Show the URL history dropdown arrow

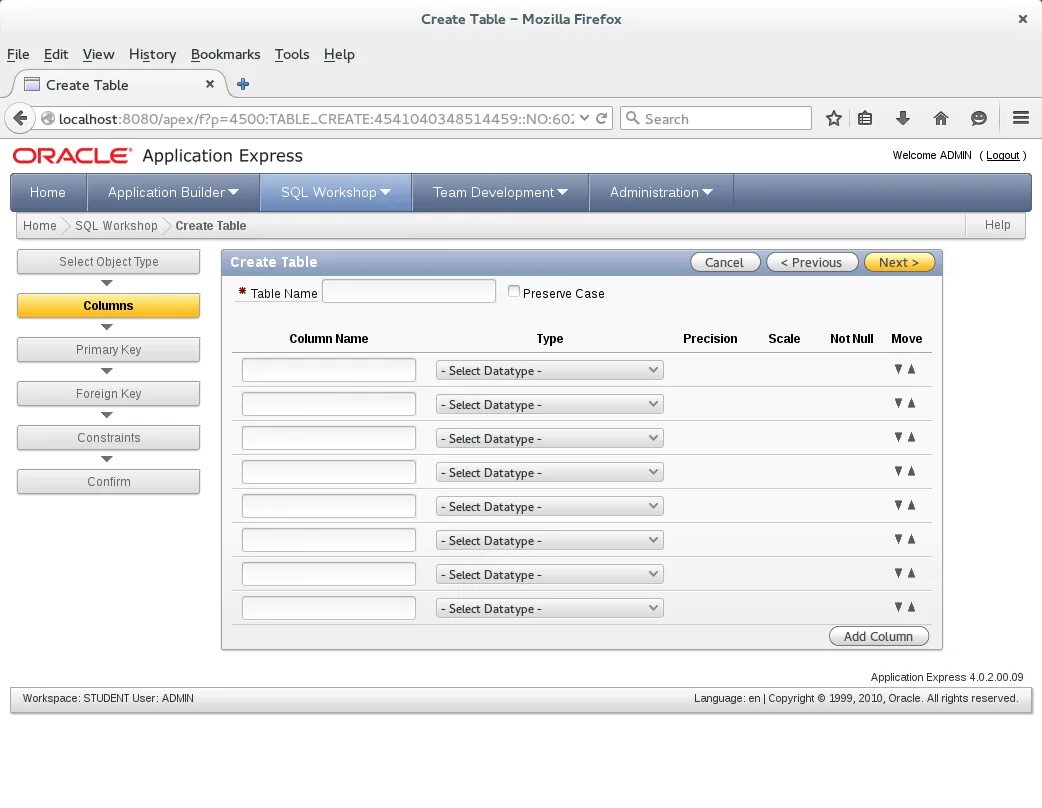[584, 118]
